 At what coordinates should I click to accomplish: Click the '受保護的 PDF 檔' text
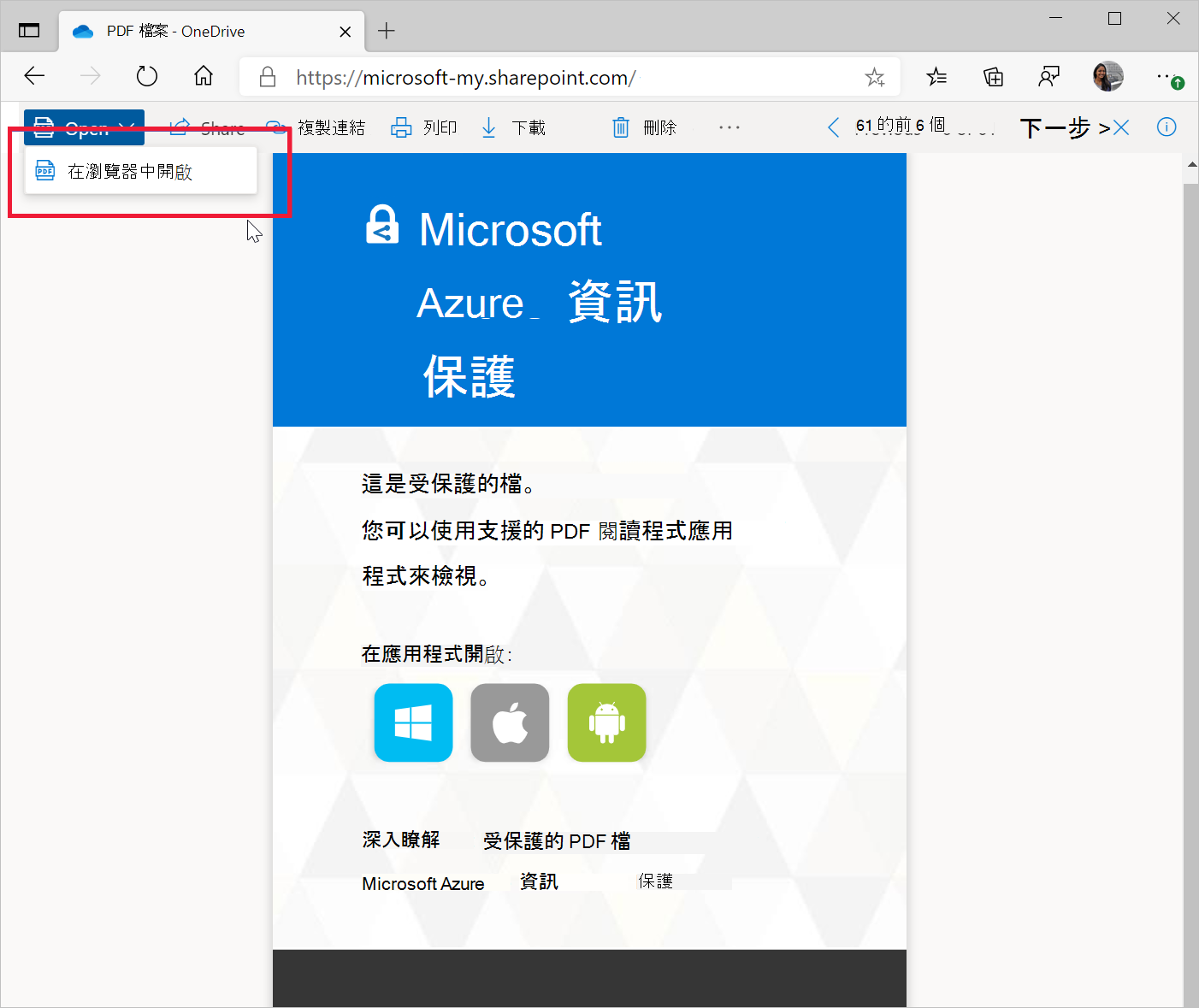click(x=557, y=840)
